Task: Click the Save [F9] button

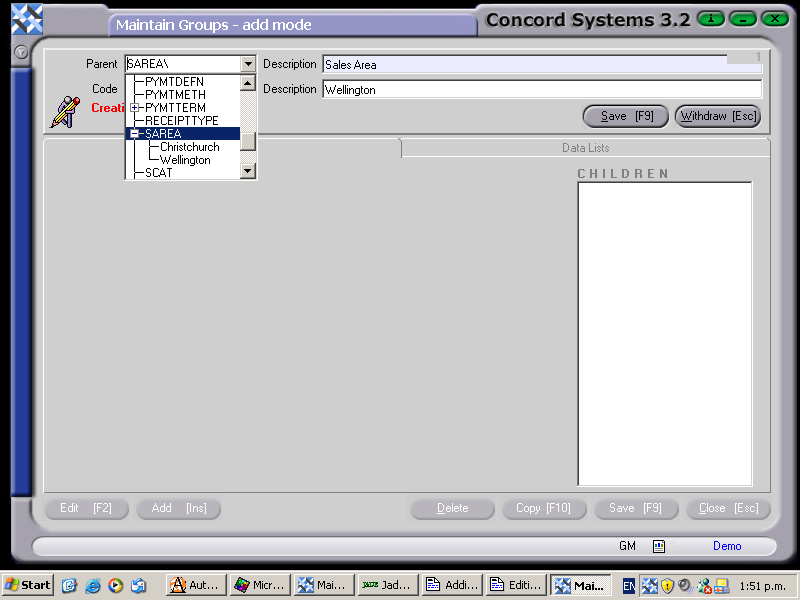Action: (x=625, y=116)
